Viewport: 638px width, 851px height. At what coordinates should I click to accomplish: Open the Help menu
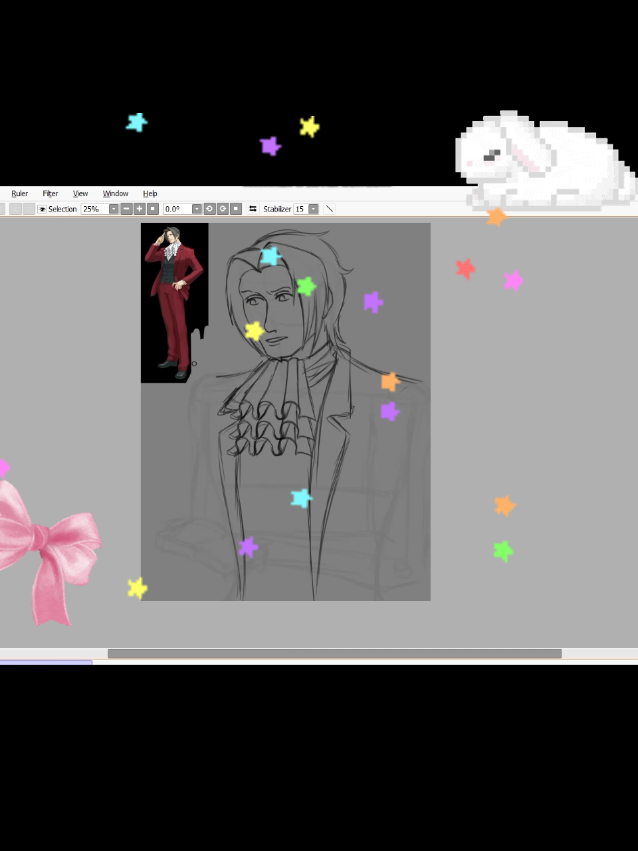coord(150,193)
